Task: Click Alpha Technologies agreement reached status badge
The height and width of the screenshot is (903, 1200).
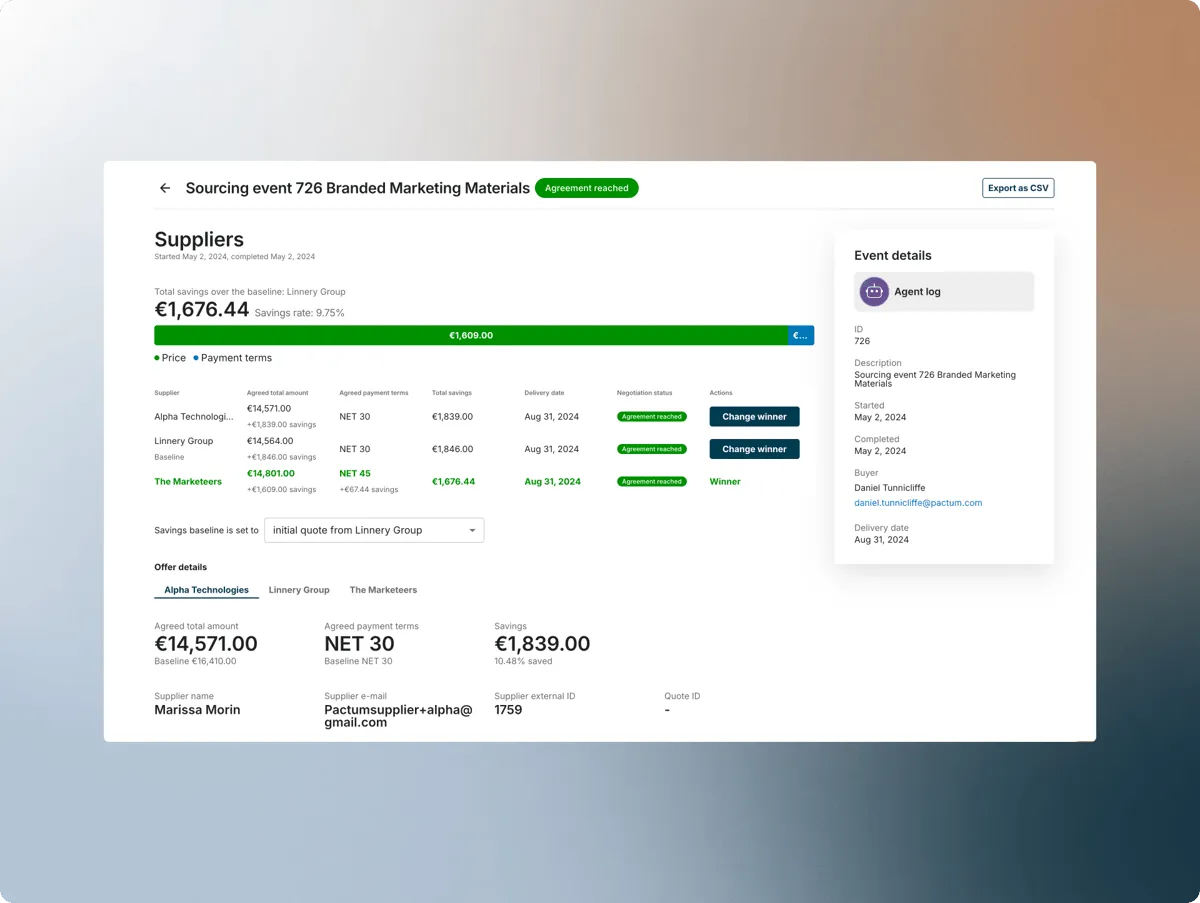Action: [x=652, y=417]
